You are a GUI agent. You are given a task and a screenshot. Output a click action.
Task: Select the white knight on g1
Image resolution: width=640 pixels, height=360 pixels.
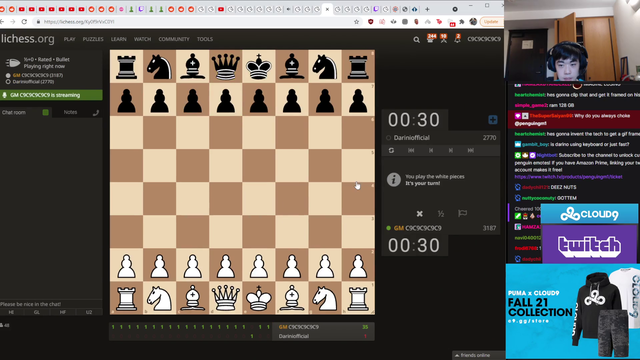tap(325, 298)
